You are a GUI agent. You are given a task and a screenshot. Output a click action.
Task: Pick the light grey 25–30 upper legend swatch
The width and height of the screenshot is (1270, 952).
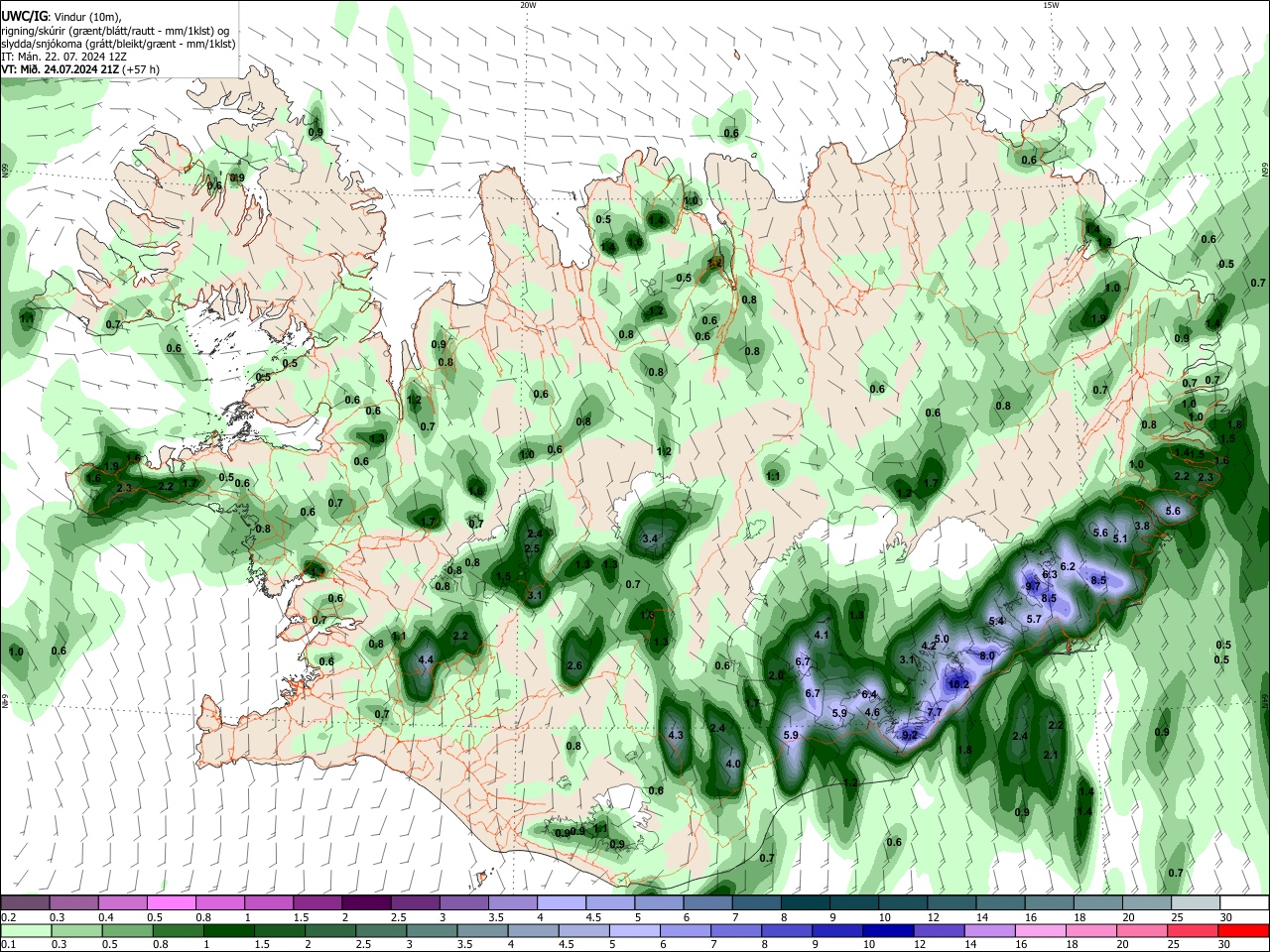point(1196,903)
